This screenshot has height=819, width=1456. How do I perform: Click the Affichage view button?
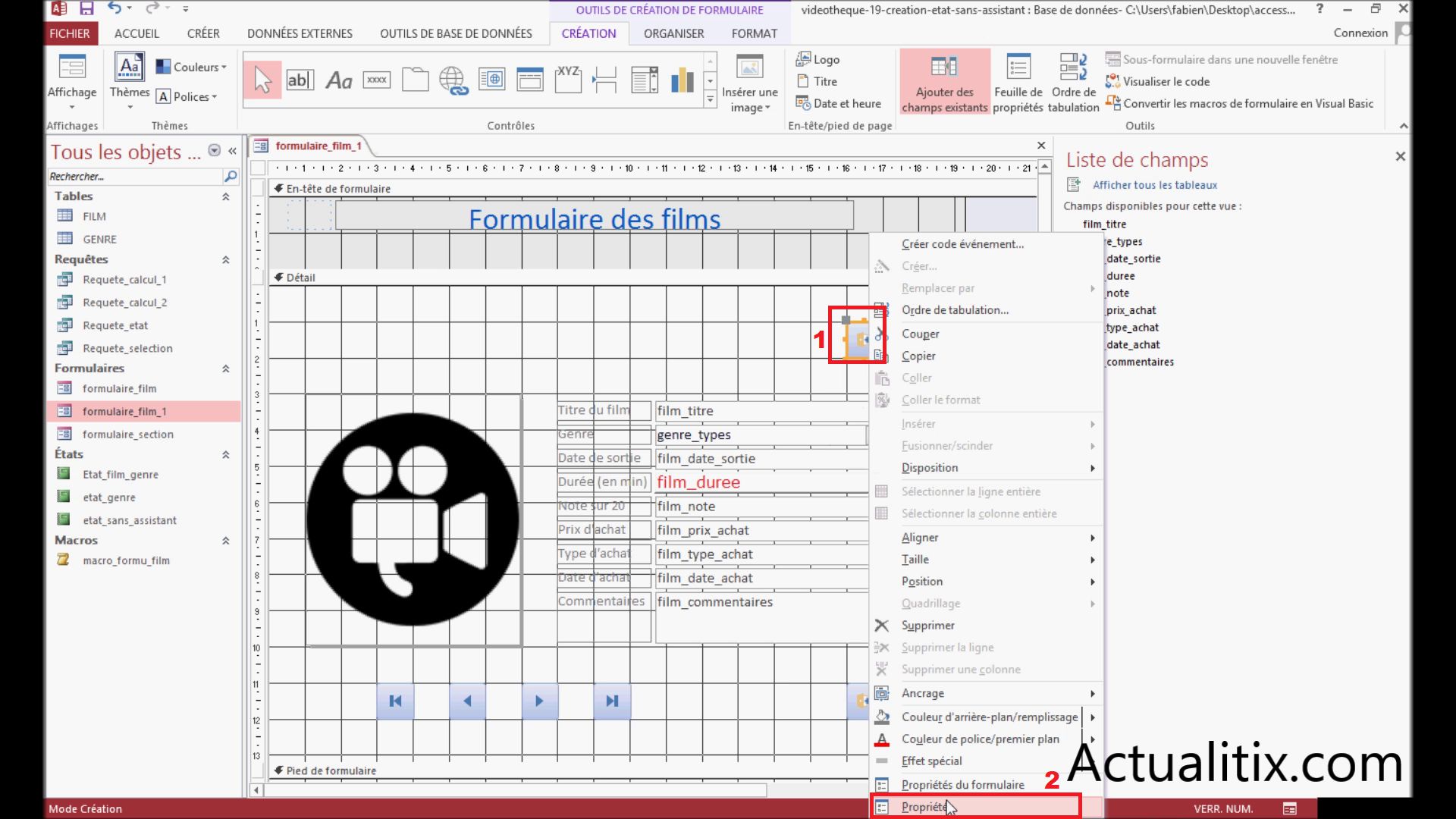click(72, 82)
